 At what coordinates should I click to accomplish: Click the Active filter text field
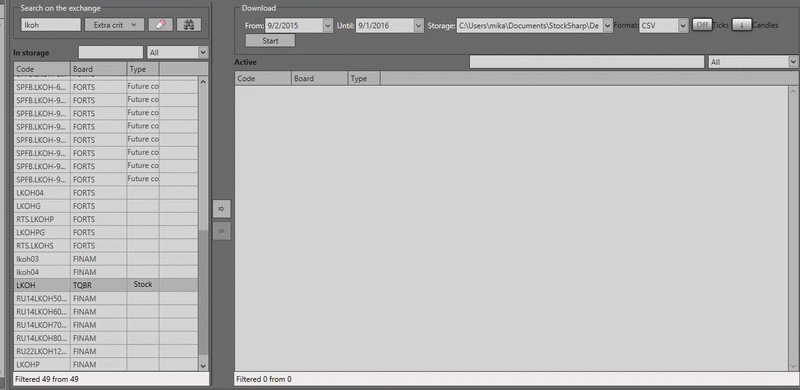pos(587,62)
